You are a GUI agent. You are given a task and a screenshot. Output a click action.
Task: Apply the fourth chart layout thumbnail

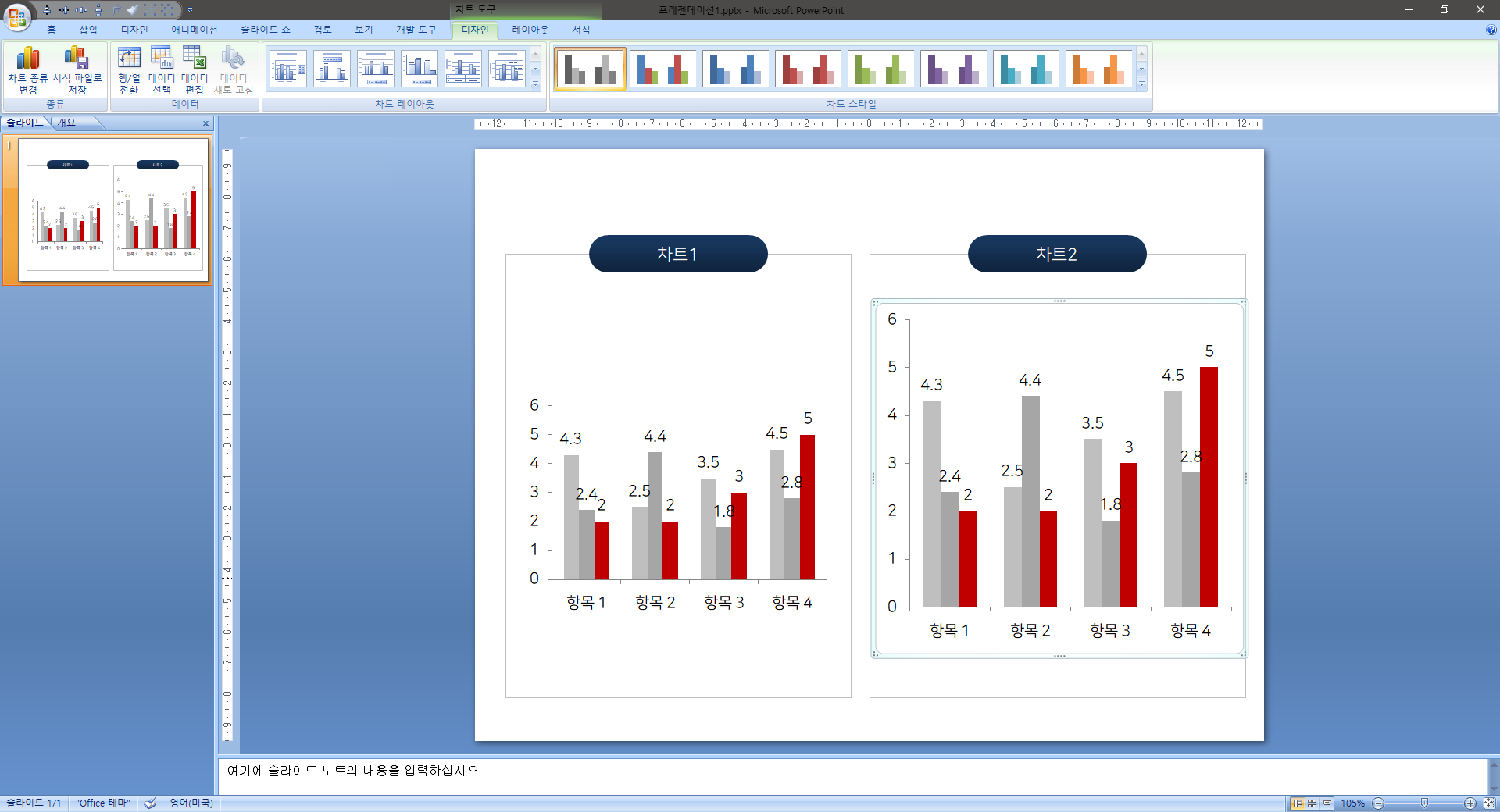click(x=420, y=69)
